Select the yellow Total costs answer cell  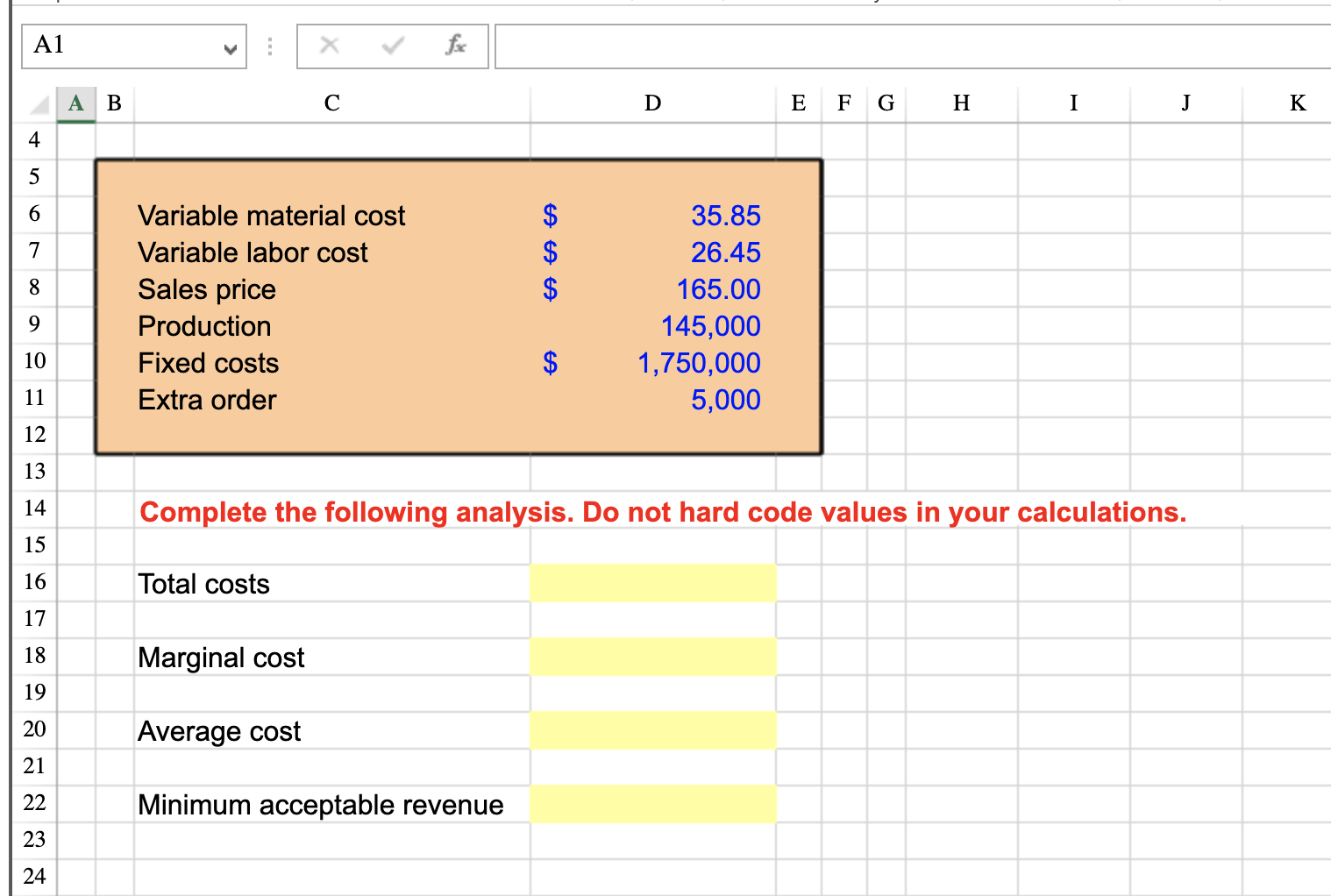click(653, 583)
